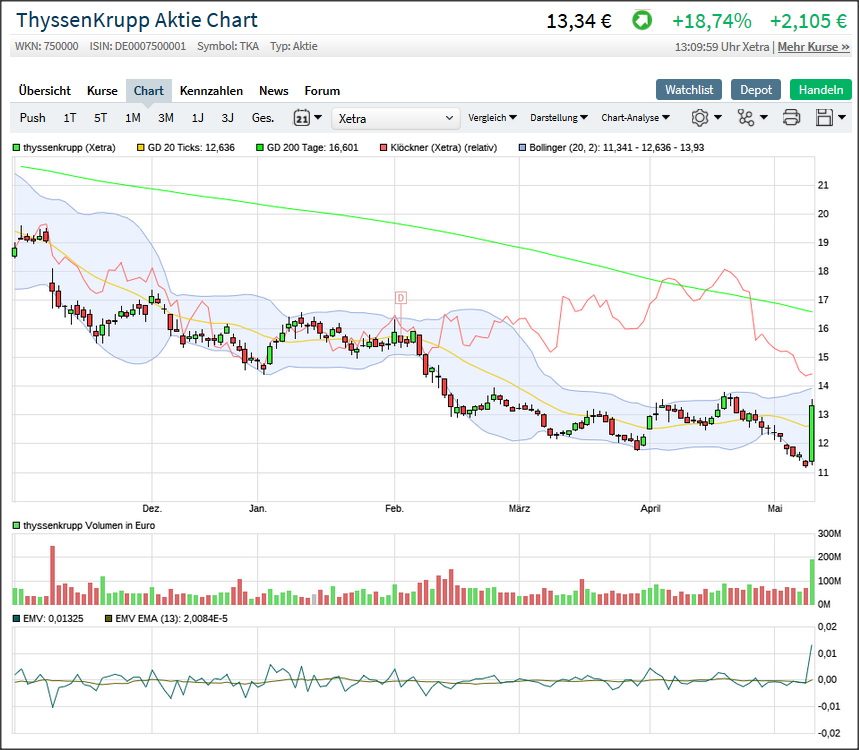Expand the Chart-Analyse dropdown
The image size is (859, 750).
(x=635, y=118)
